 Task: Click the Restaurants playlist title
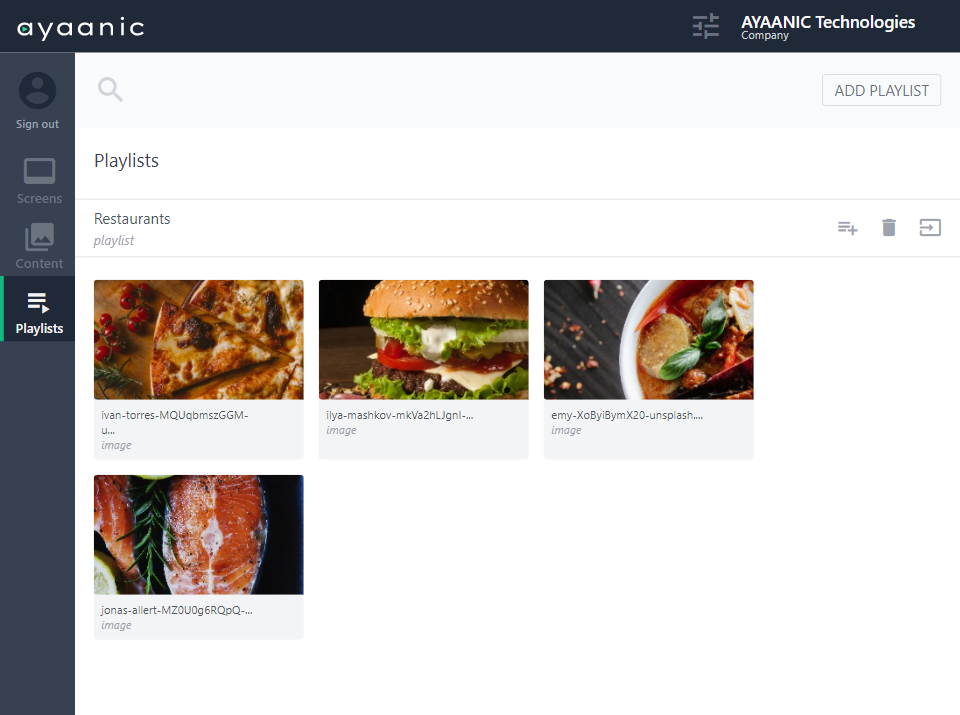pos(132,219)
